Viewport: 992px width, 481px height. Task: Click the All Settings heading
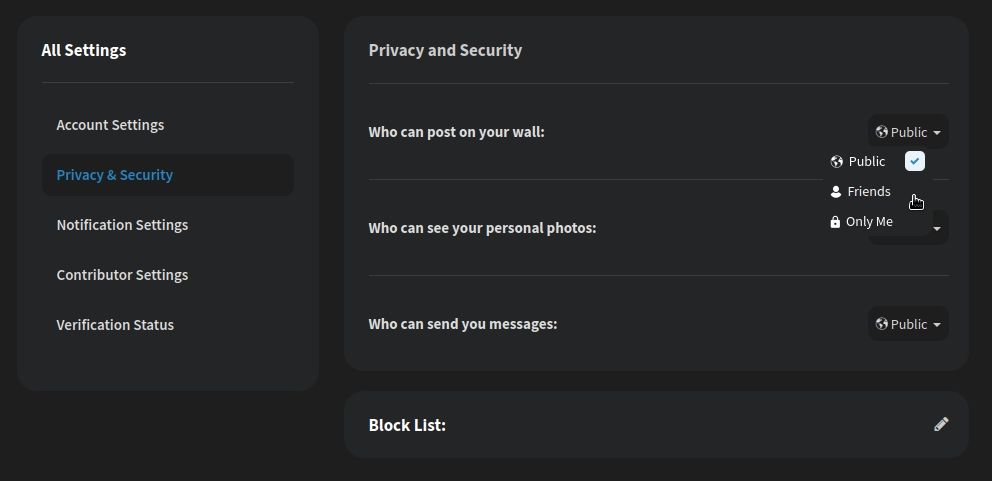click(84, 50)
